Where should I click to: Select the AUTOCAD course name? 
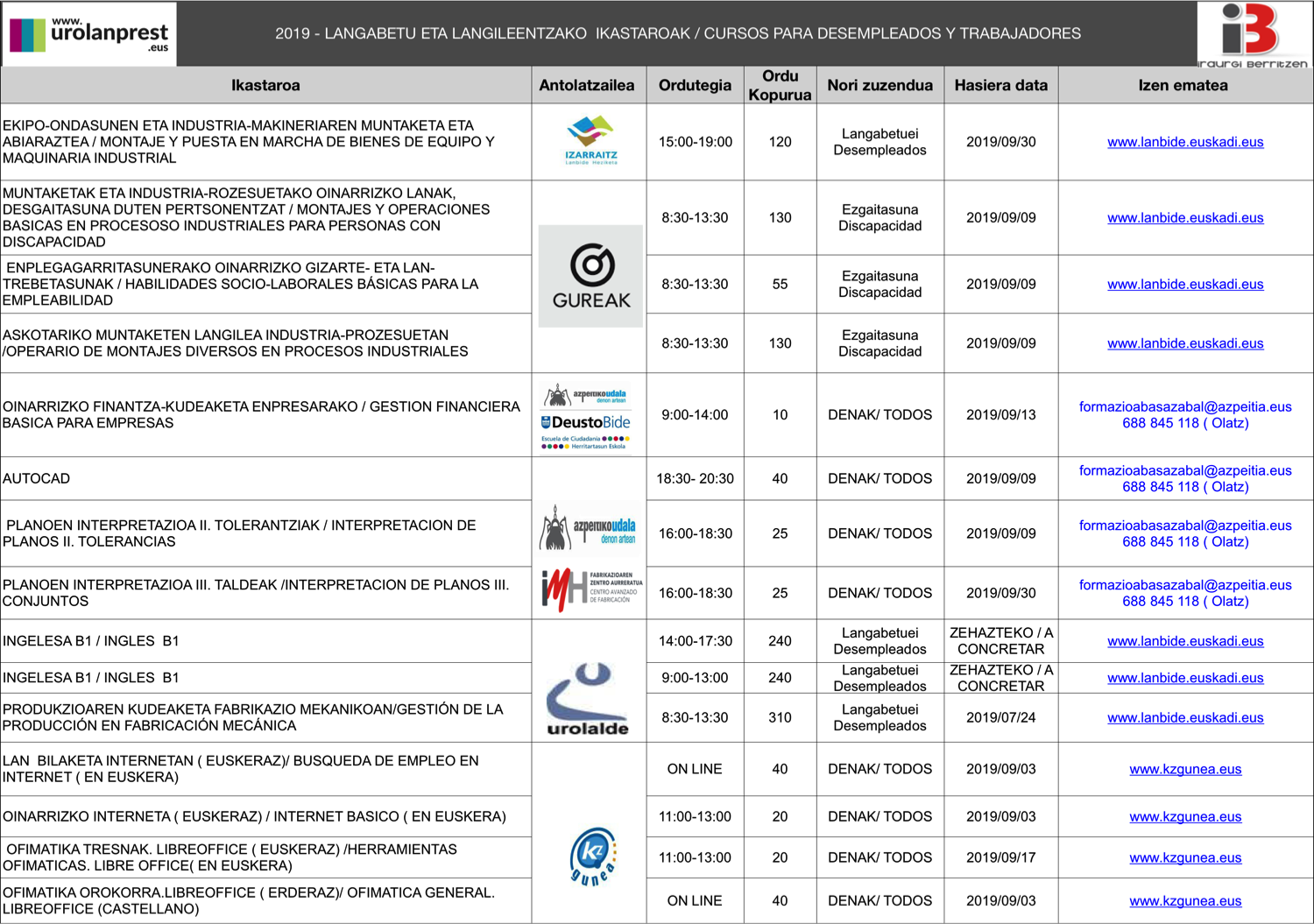[37, 478]
